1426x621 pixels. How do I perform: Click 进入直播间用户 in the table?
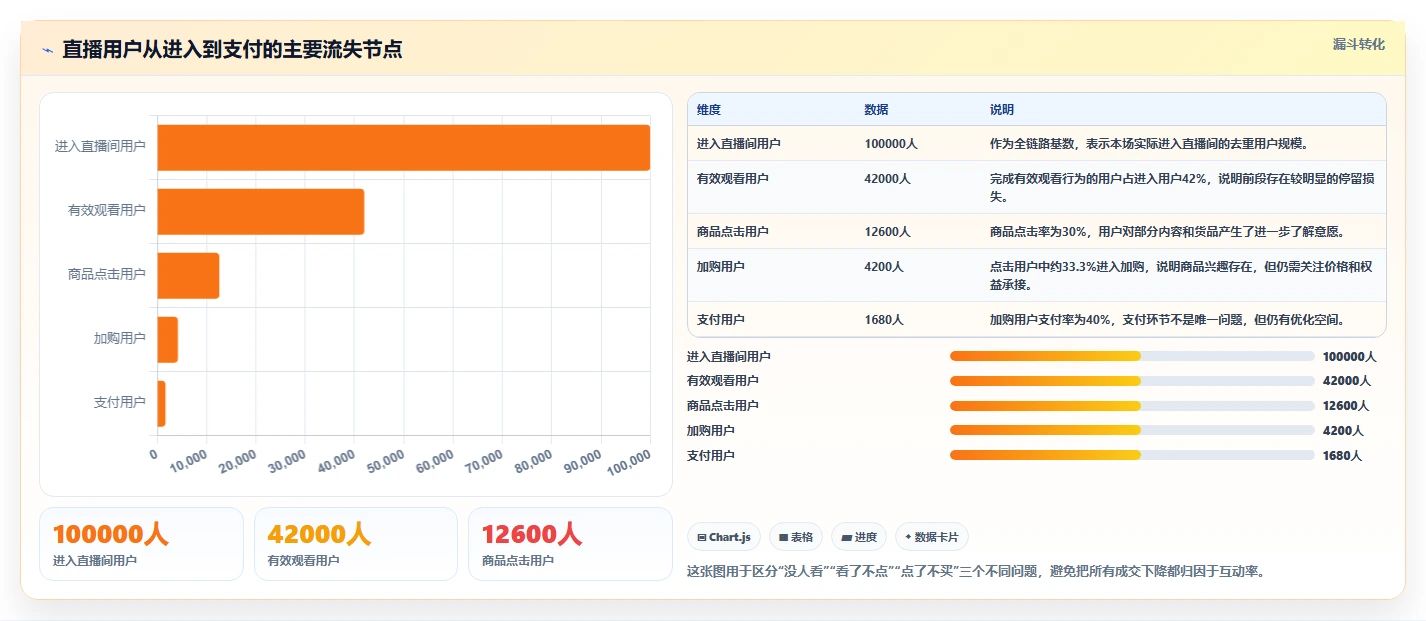point(739,144)
